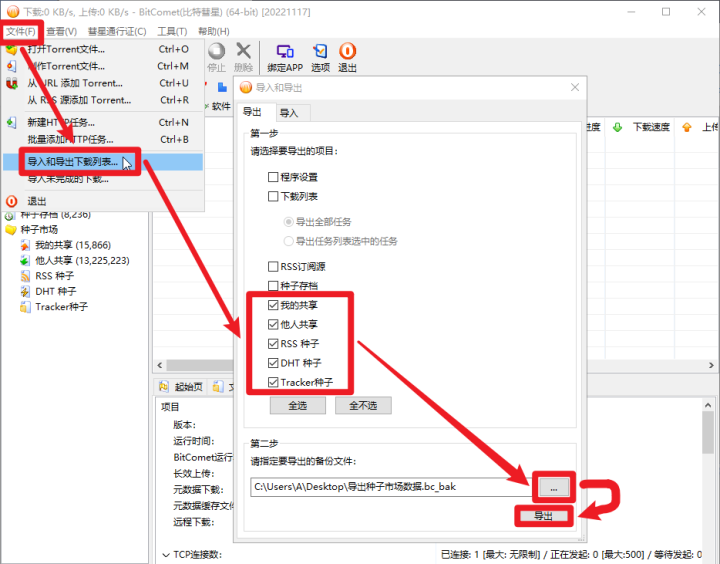Uncheck the Tracker种子 checkbox
The image size is (720, 564).
(273, 383)
